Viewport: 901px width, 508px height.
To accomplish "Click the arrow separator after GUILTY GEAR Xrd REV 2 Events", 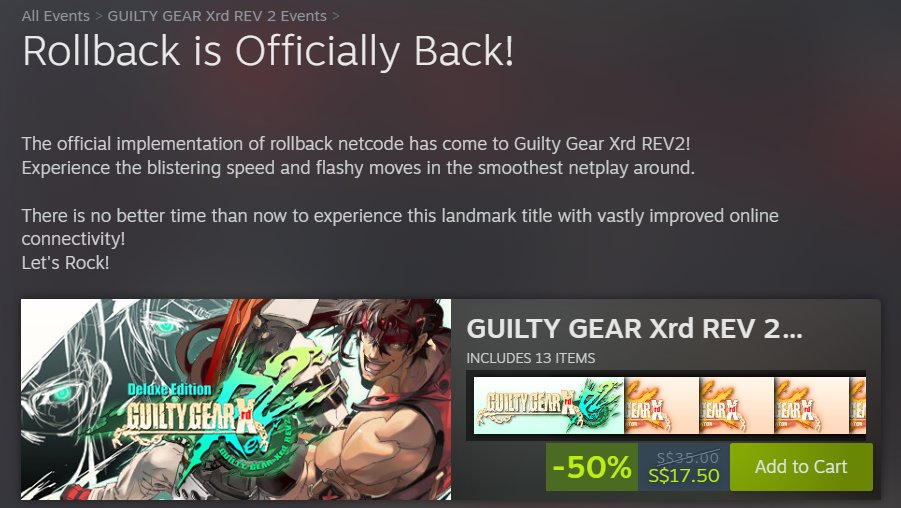I will pyautogui.click(x=336, y=16).
